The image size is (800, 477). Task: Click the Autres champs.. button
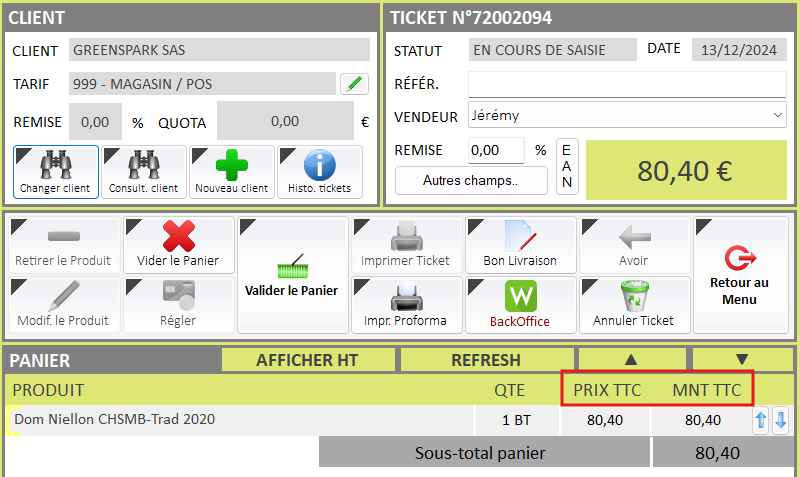click(x=470, y=181)
